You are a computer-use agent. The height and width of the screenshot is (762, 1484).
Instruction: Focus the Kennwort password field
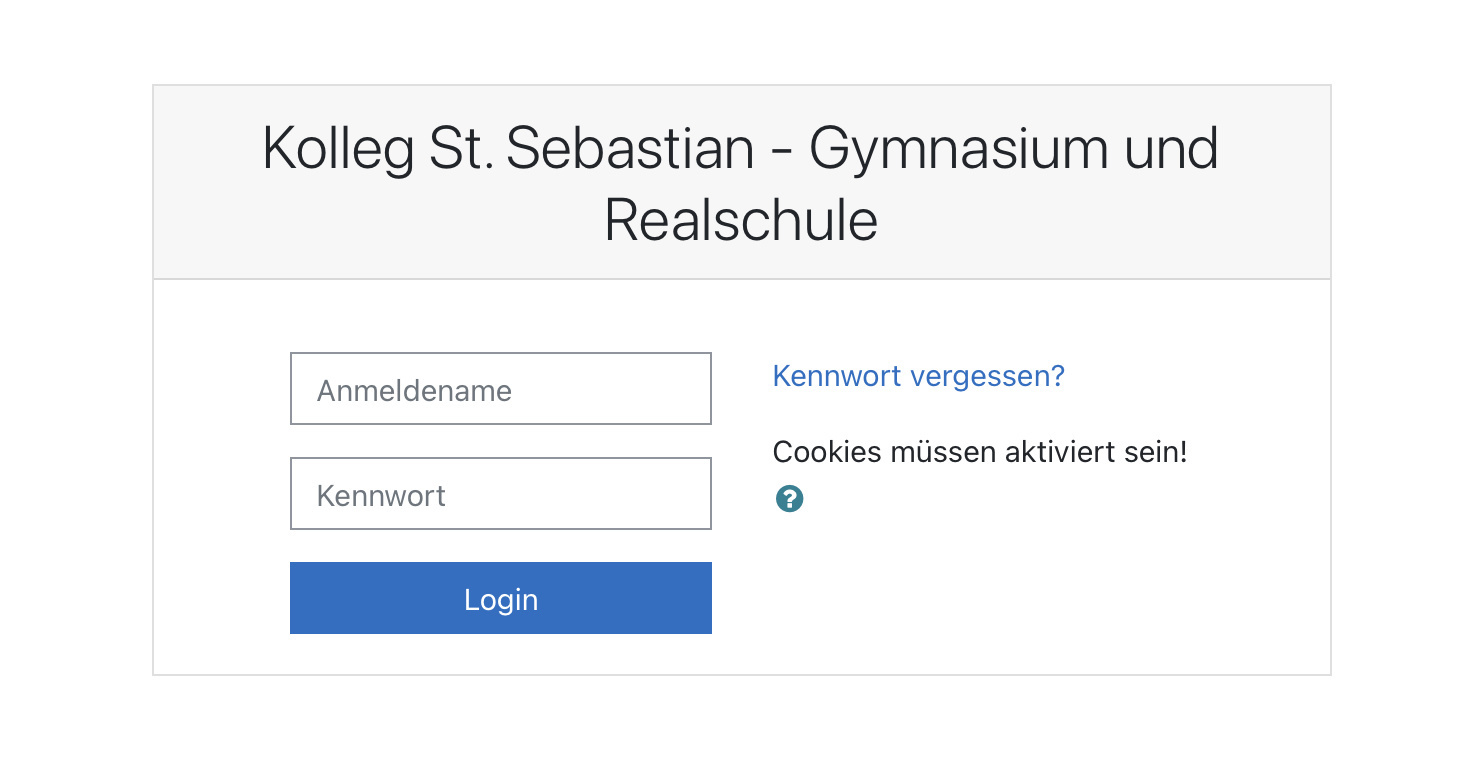coord(500,494)
